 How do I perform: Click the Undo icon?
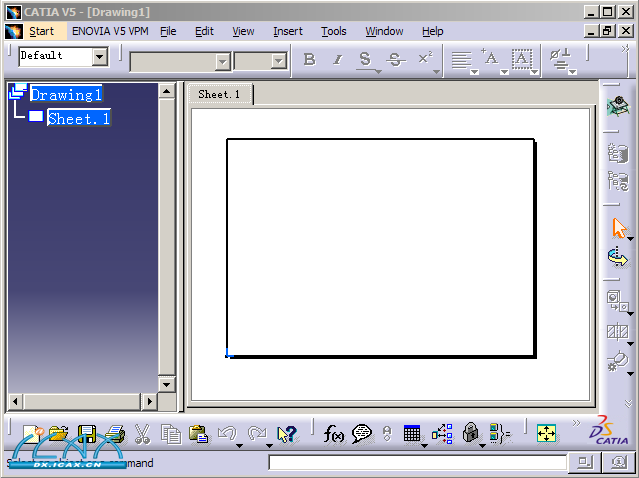click(x=227, y=434)
